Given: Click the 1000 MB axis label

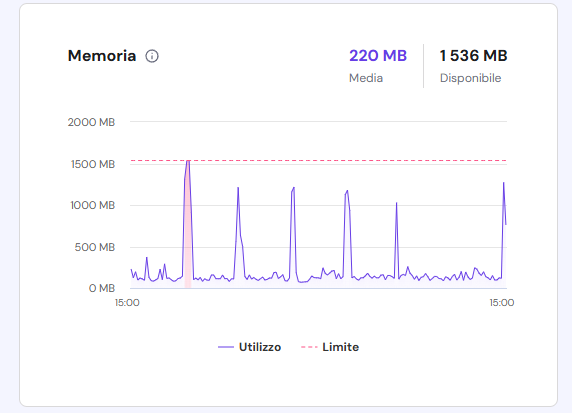Looking at the screenshot, I should [93, 205].
